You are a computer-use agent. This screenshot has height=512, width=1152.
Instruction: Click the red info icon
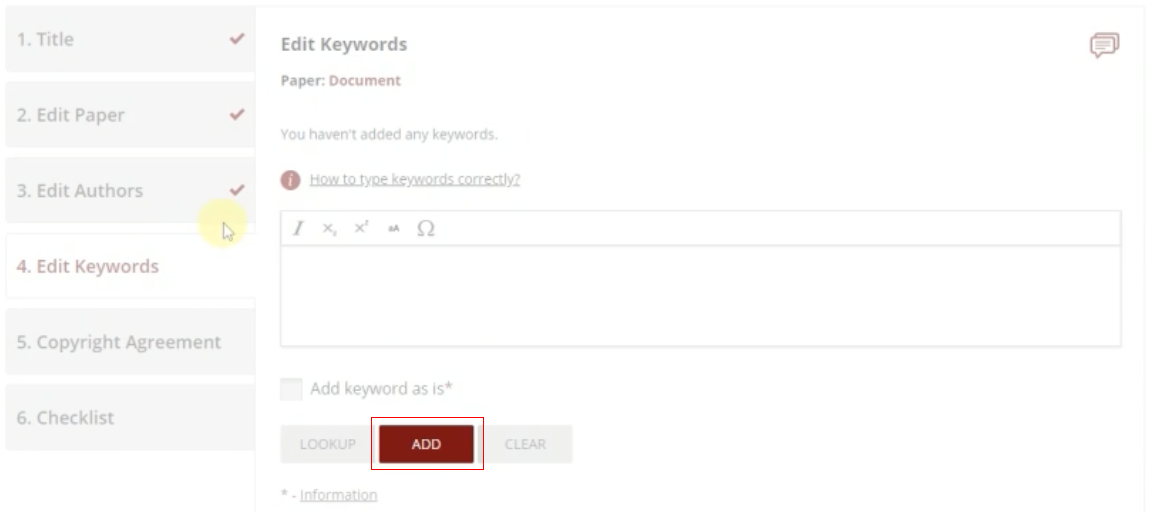[291, 180]
